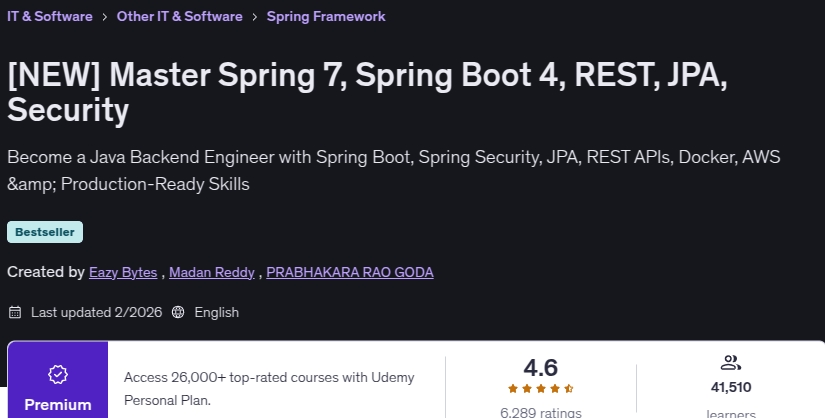
Task: Open the Other IT & Software breadcrumb
Action: 179,16
